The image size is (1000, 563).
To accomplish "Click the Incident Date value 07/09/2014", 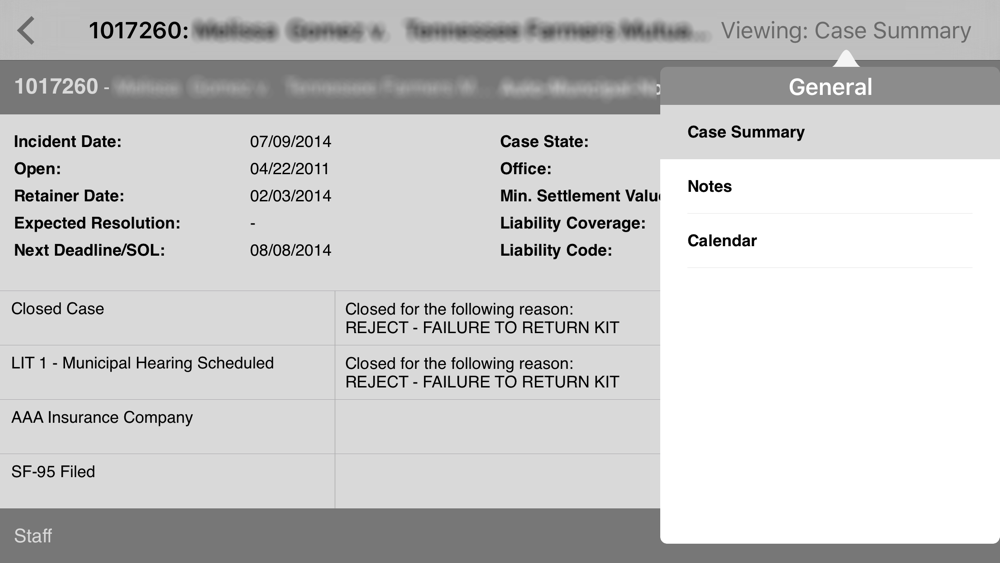I will coord(290,142).
